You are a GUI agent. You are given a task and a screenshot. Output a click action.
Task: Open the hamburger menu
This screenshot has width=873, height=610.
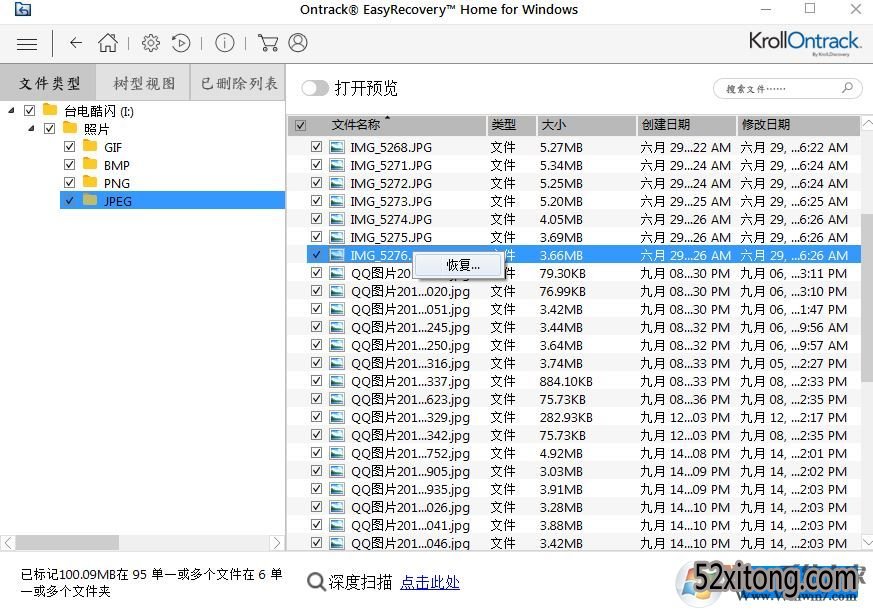(27, 44)
